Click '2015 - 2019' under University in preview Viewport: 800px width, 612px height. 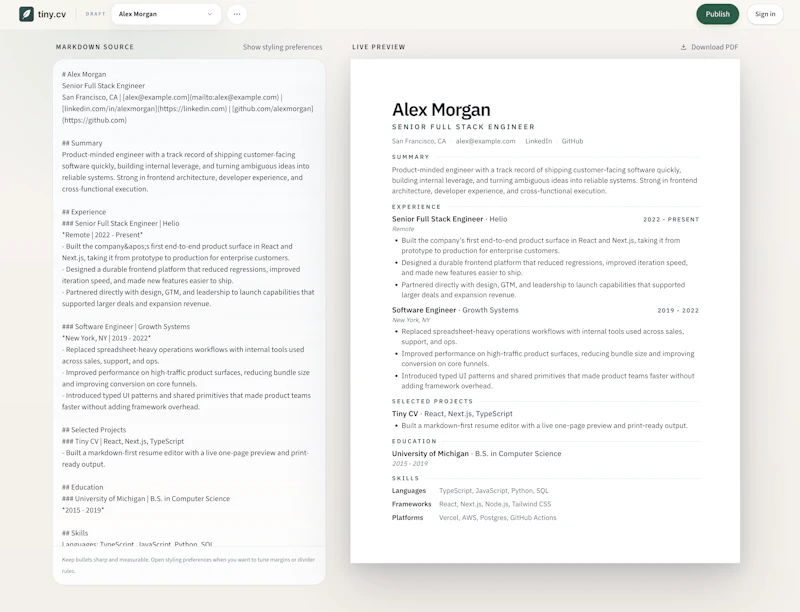click(x=410, y=464)
